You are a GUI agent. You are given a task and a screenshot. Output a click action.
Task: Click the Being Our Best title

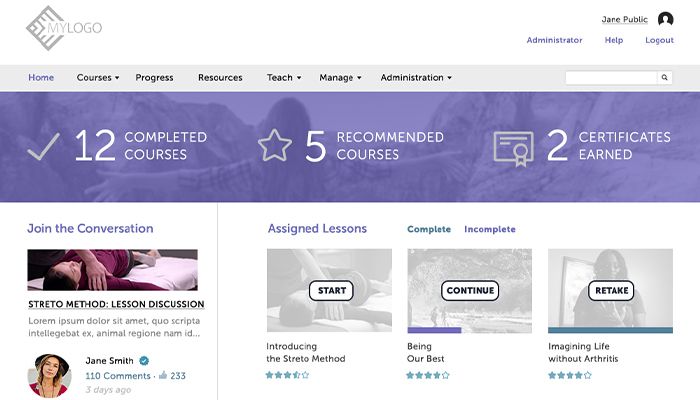tap(425, 352)
